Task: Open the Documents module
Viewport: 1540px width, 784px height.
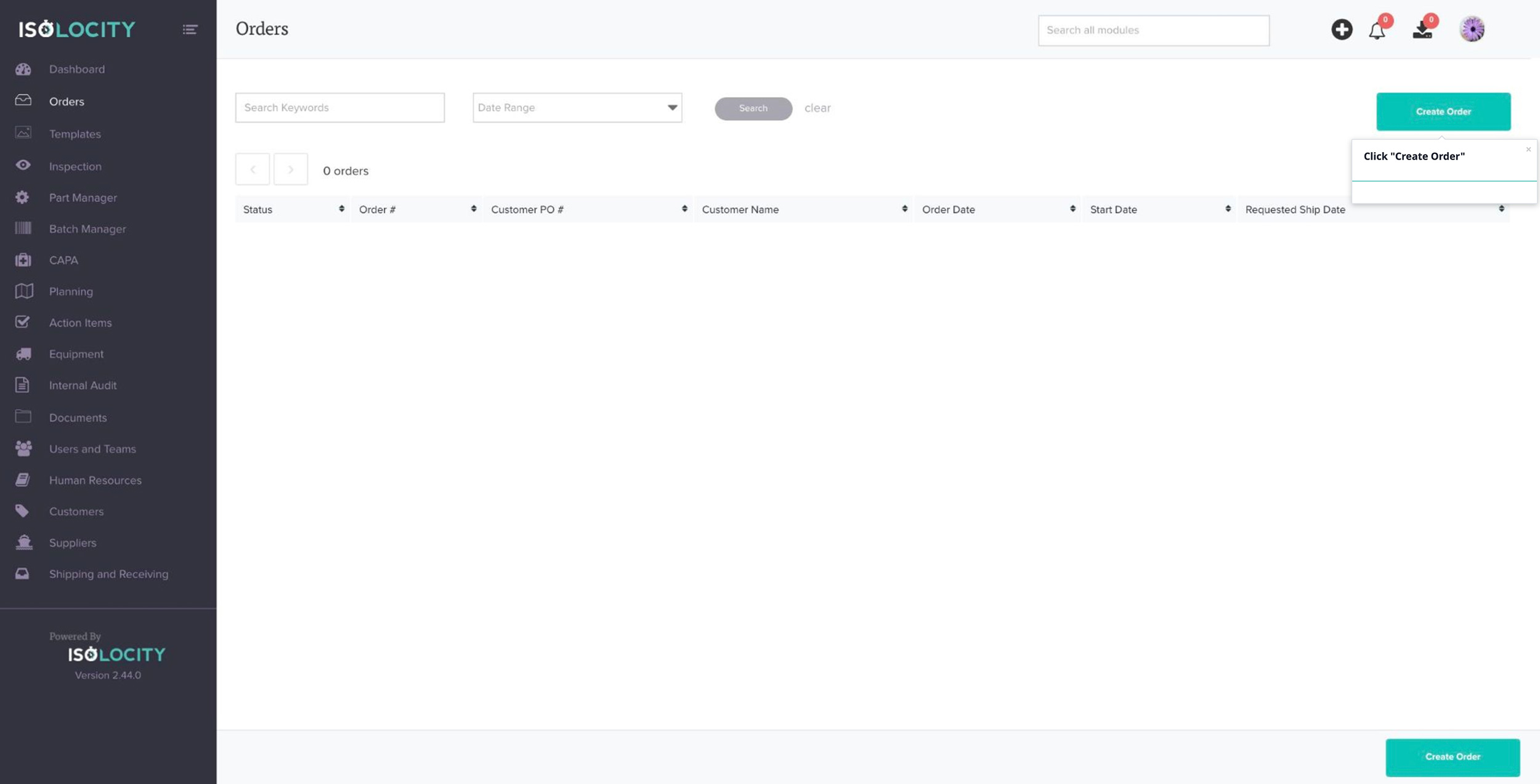Action: tap(78, 418)
